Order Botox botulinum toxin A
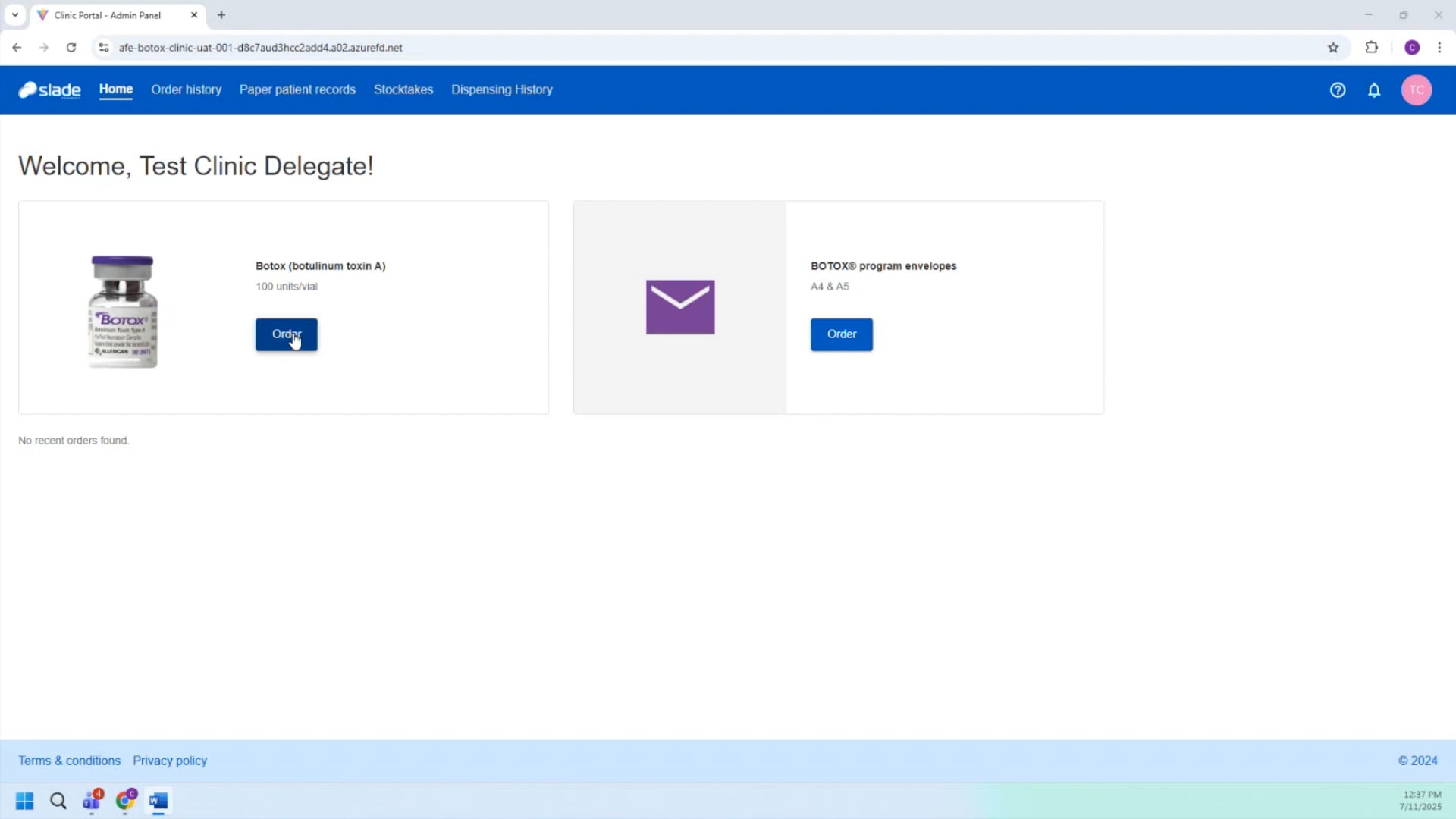The width and height of the screenshot is (1456, 819). click(x=286, y=334)
